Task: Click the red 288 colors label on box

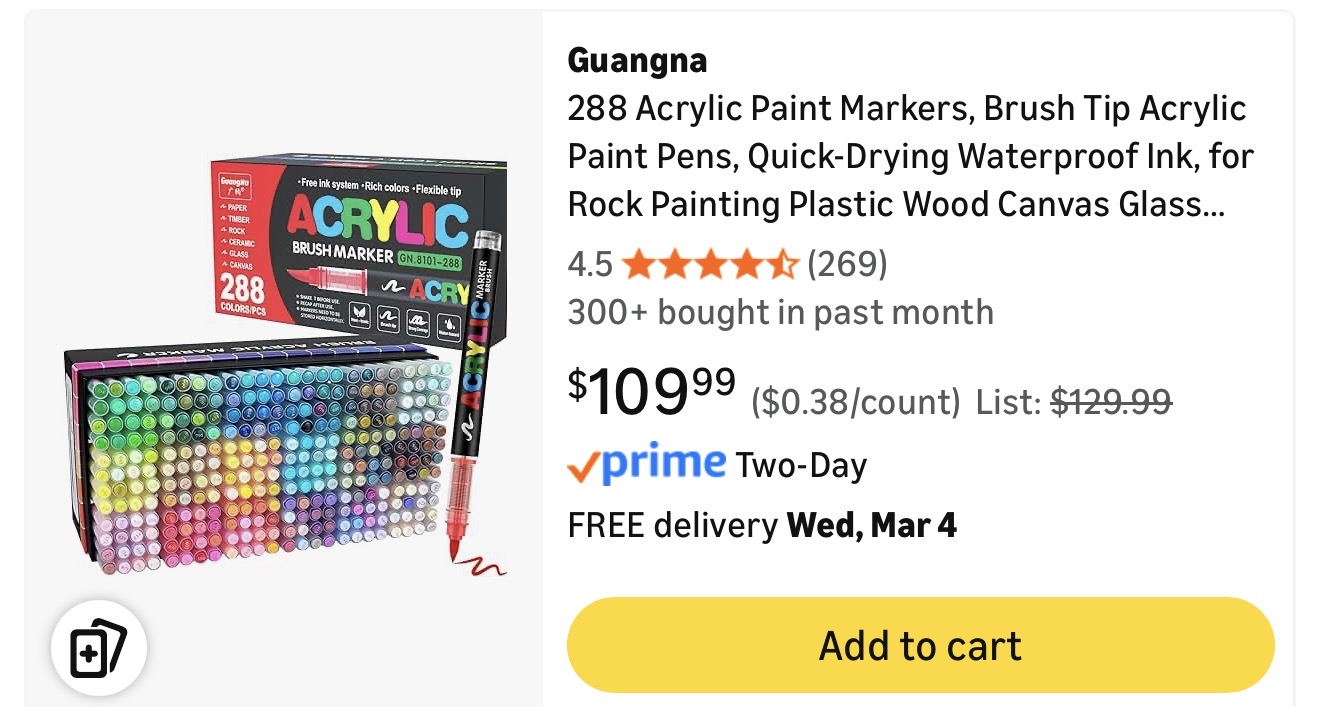Action: (242, 293)
